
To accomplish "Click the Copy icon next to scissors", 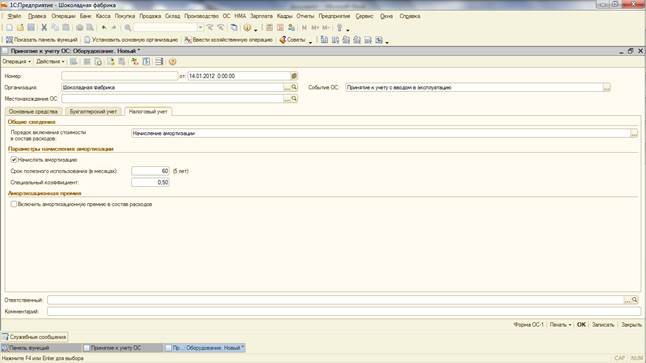I will tap(55, 28).
